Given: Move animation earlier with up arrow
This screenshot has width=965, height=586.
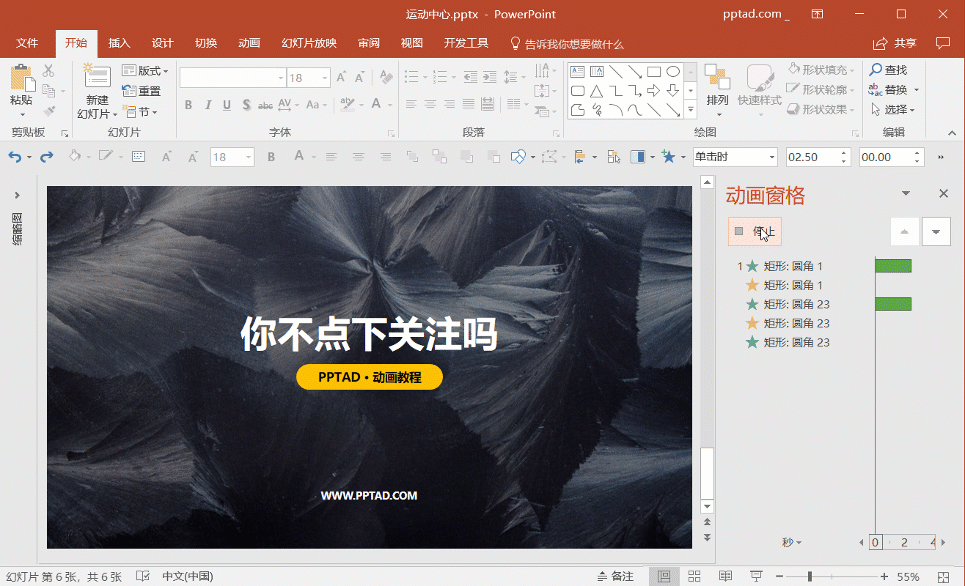Looking at the screenshot, I should pos(905,232).
